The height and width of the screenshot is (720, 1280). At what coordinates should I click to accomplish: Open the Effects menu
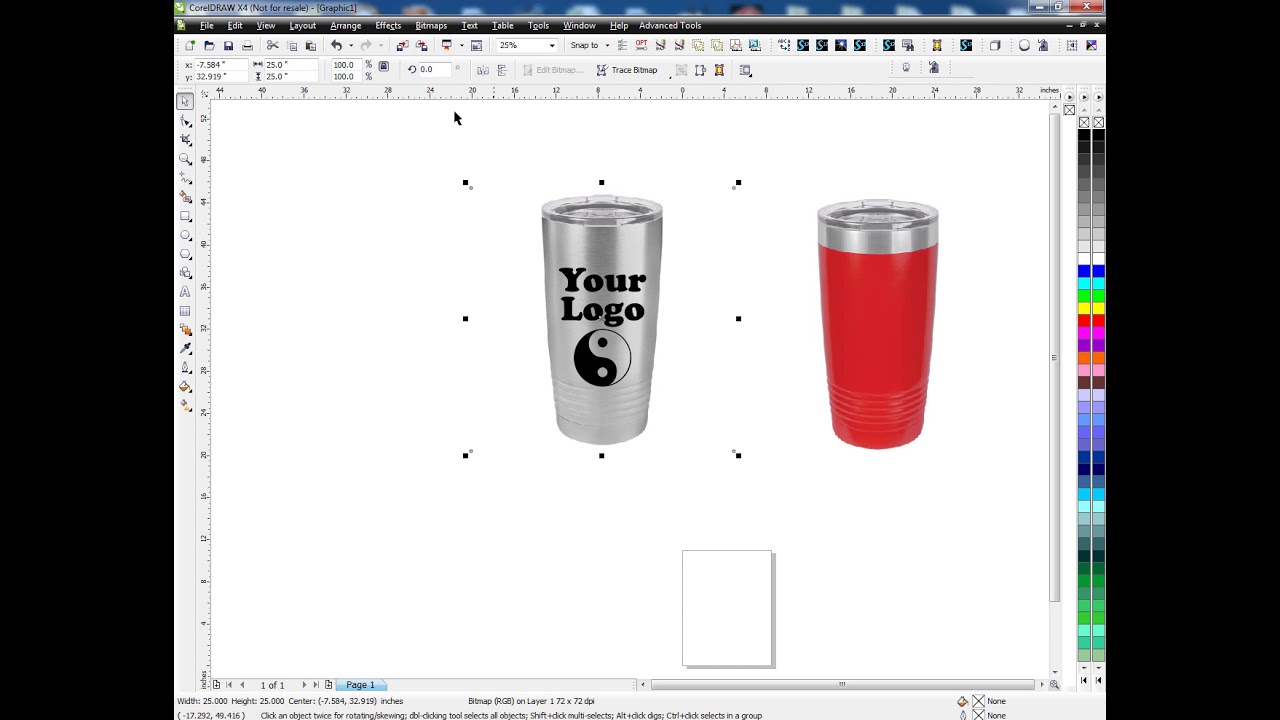click(388, 25)
